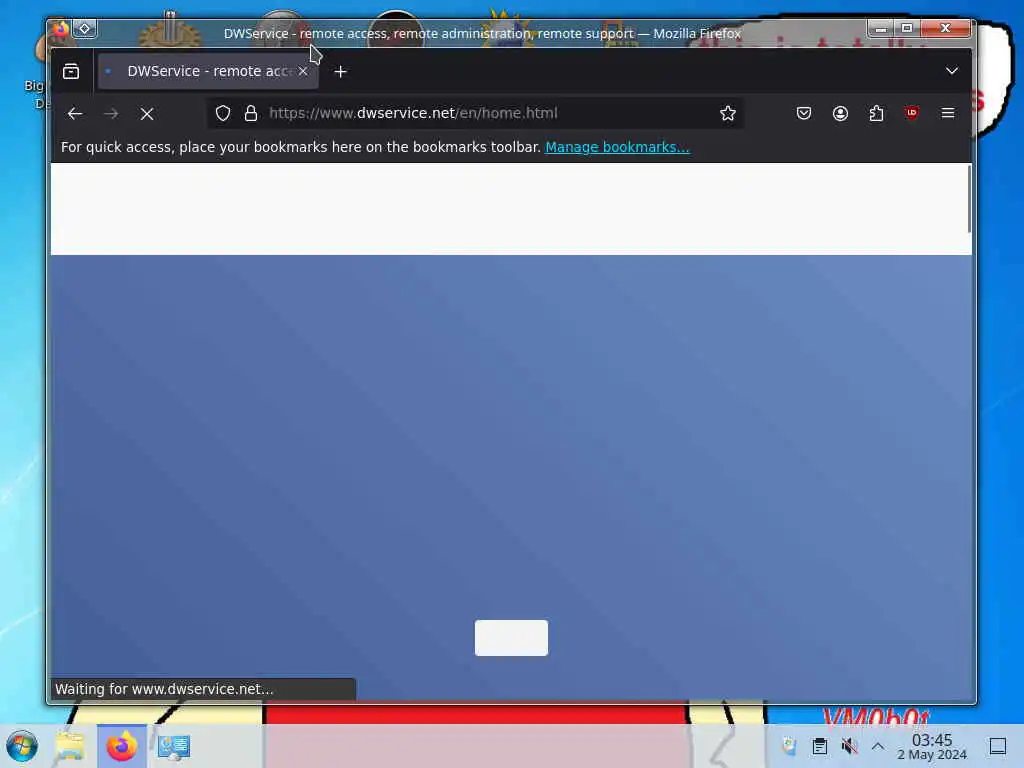Go back one page

coord(75,114)
